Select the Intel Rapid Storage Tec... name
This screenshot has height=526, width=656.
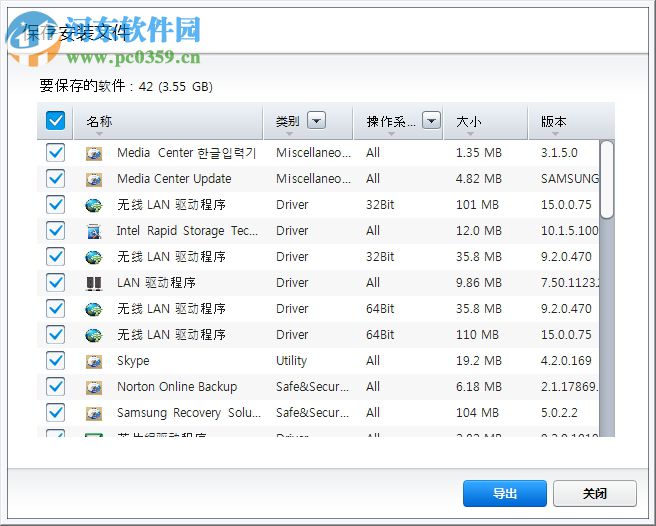click(x=187, y=231)
